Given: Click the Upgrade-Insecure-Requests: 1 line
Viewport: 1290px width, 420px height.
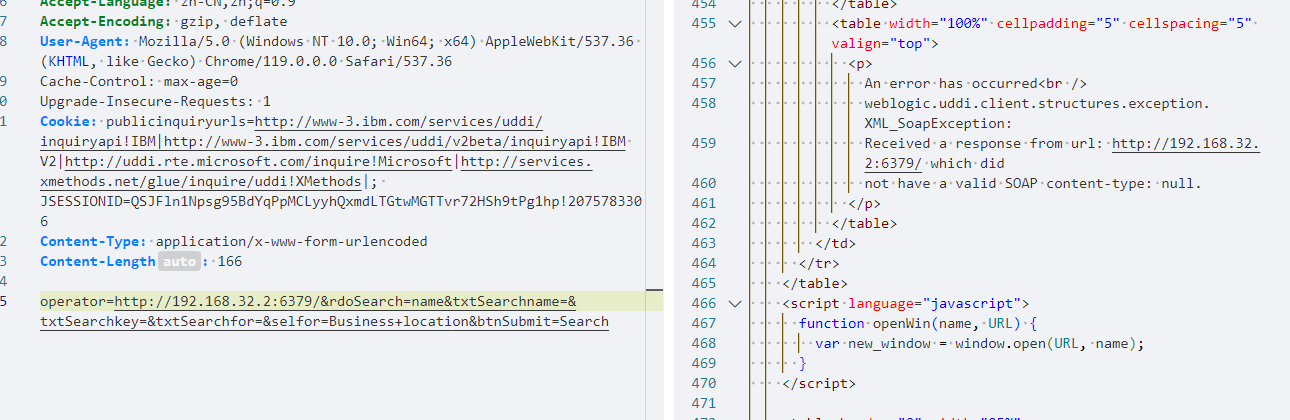Looking at the screenshot, I should [155, 102].
